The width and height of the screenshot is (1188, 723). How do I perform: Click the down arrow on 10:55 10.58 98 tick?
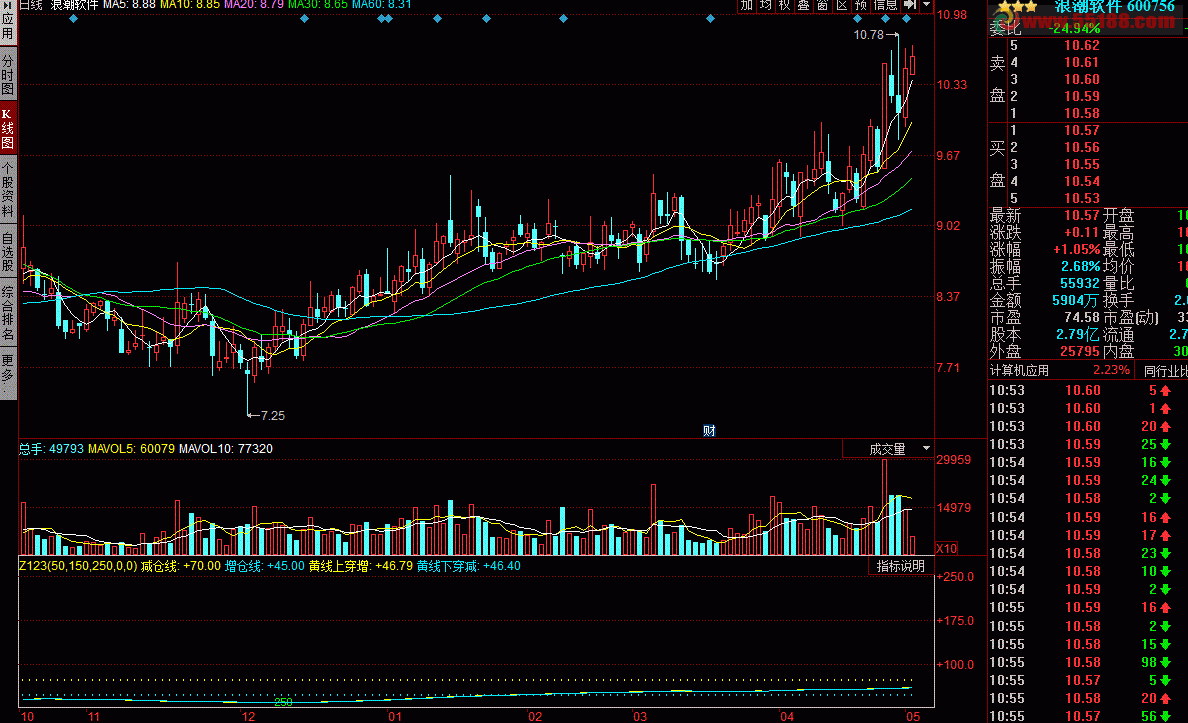click(x=1165, y=662)
